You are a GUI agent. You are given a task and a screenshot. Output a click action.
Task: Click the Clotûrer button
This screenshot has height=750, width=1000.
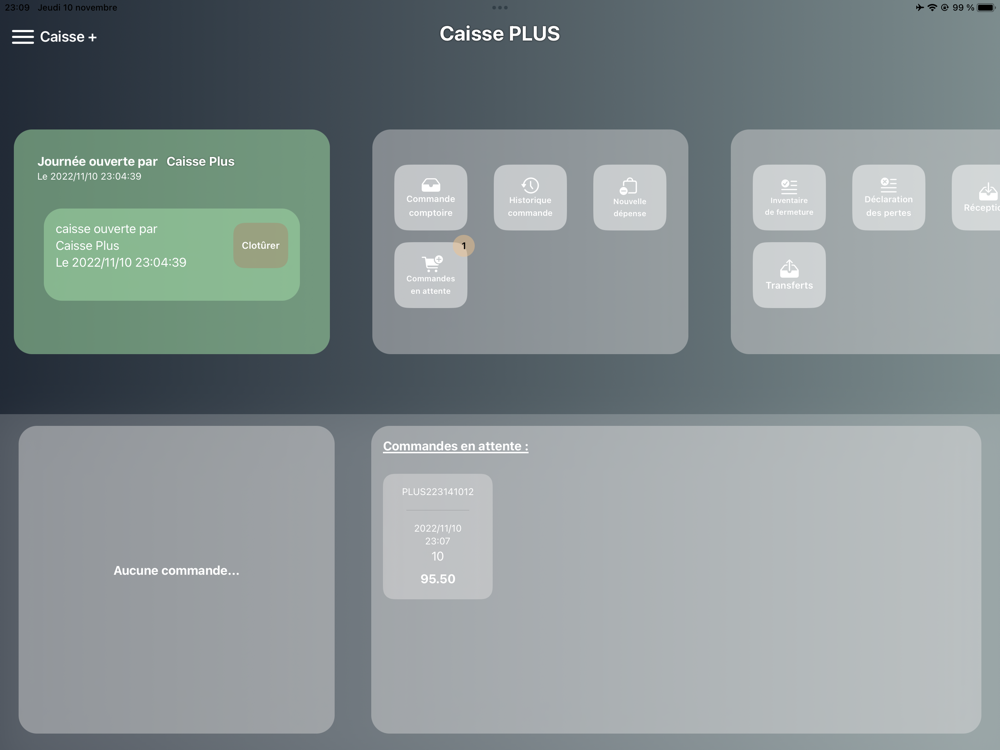(x=260, y=246)
